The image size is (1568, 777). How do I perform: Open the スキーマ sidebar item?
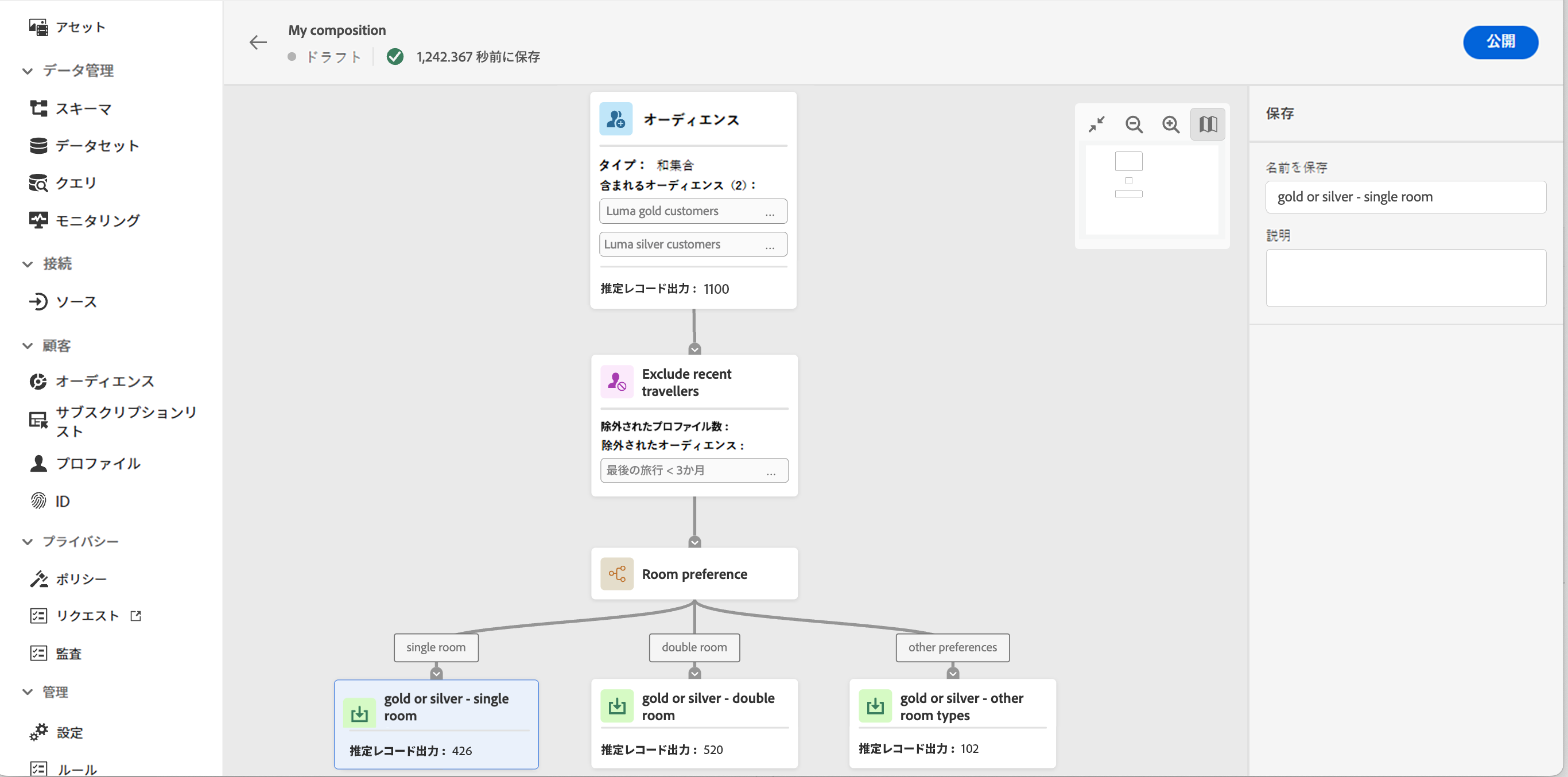coord(83,109)
